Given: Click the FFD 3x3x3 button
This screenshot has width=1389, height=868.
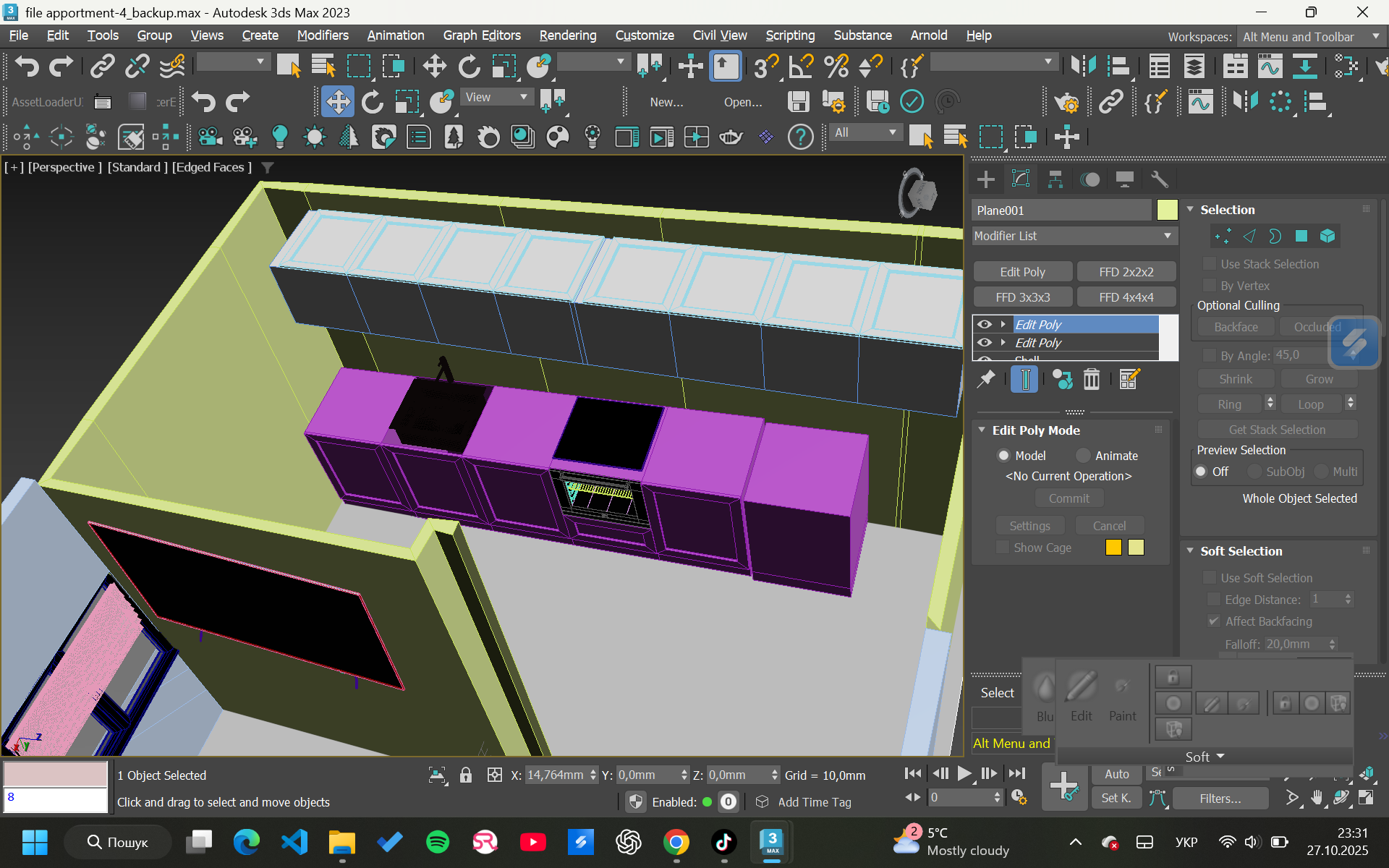Looking at the screenshot, I should click(x=1023, y=297).
